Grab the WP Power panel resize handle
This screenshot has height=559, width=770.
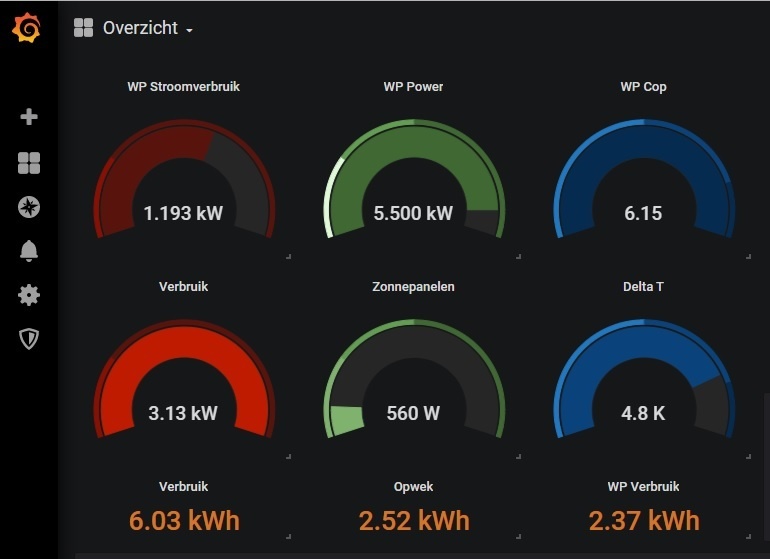(x=518, y=256)
